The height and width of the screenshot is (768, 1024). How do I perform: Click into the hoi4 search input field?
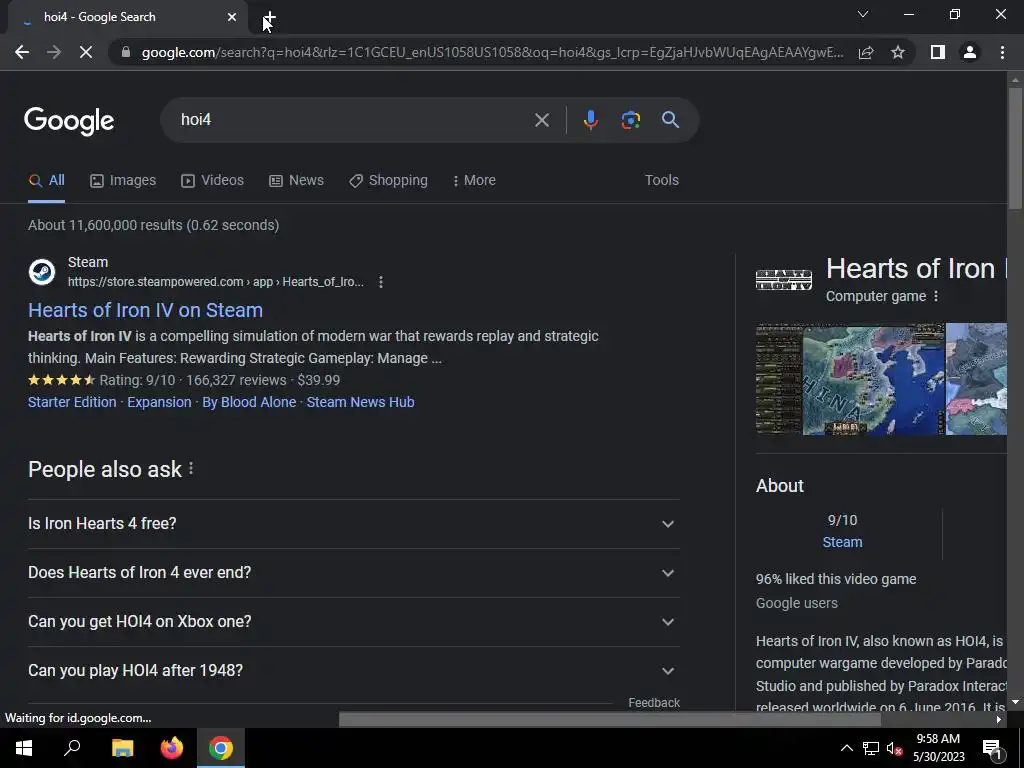pos(353,120)
